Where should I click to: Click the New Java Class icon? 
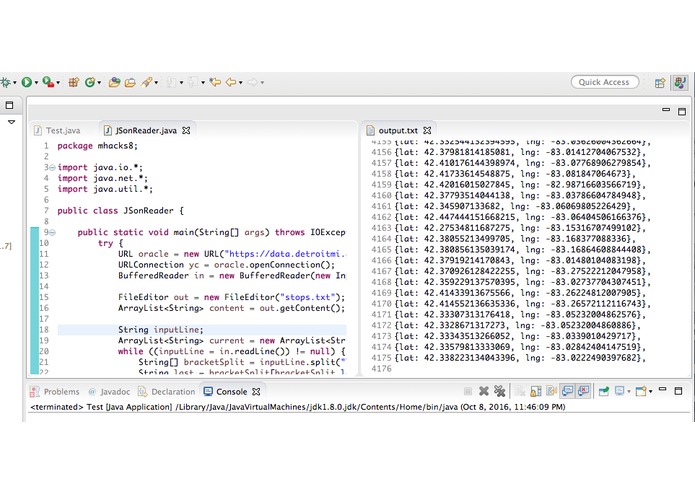pos(90,82)
